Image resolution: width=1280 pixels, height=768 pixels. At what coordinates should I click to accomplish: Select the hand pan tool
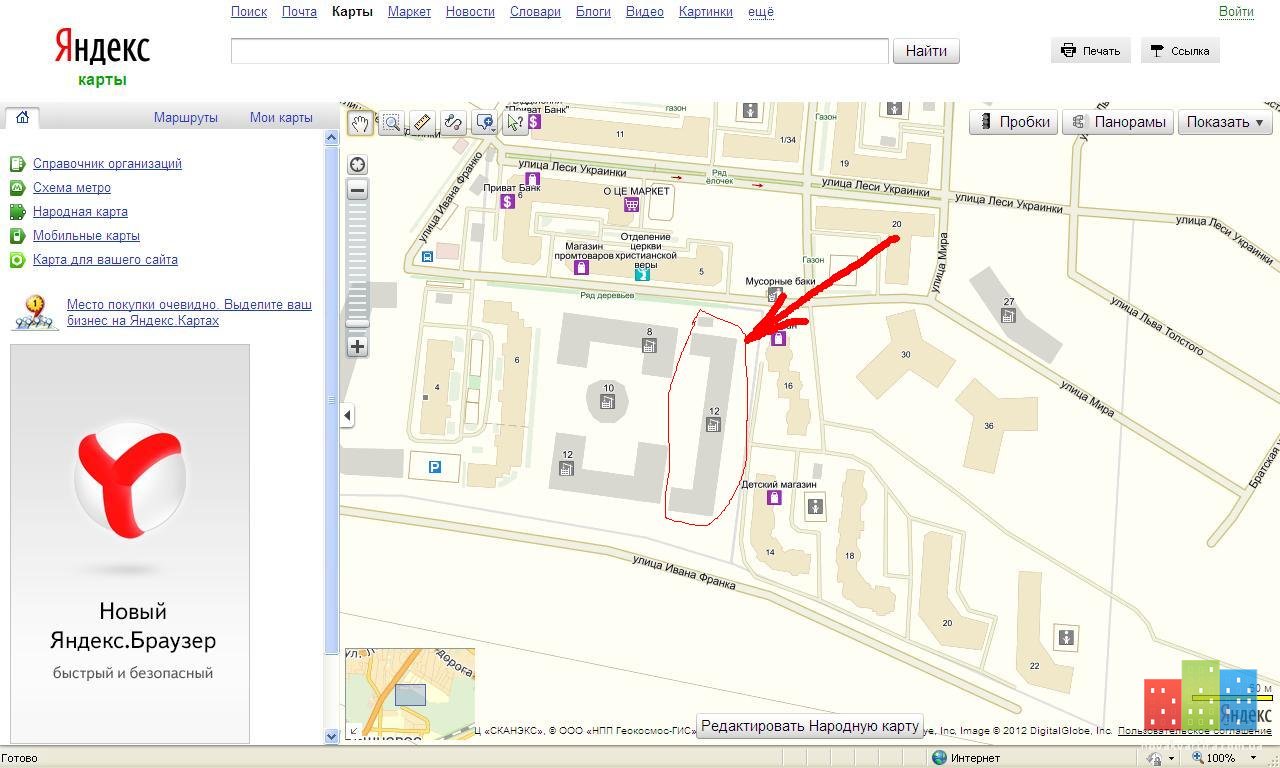pos(360,123)
